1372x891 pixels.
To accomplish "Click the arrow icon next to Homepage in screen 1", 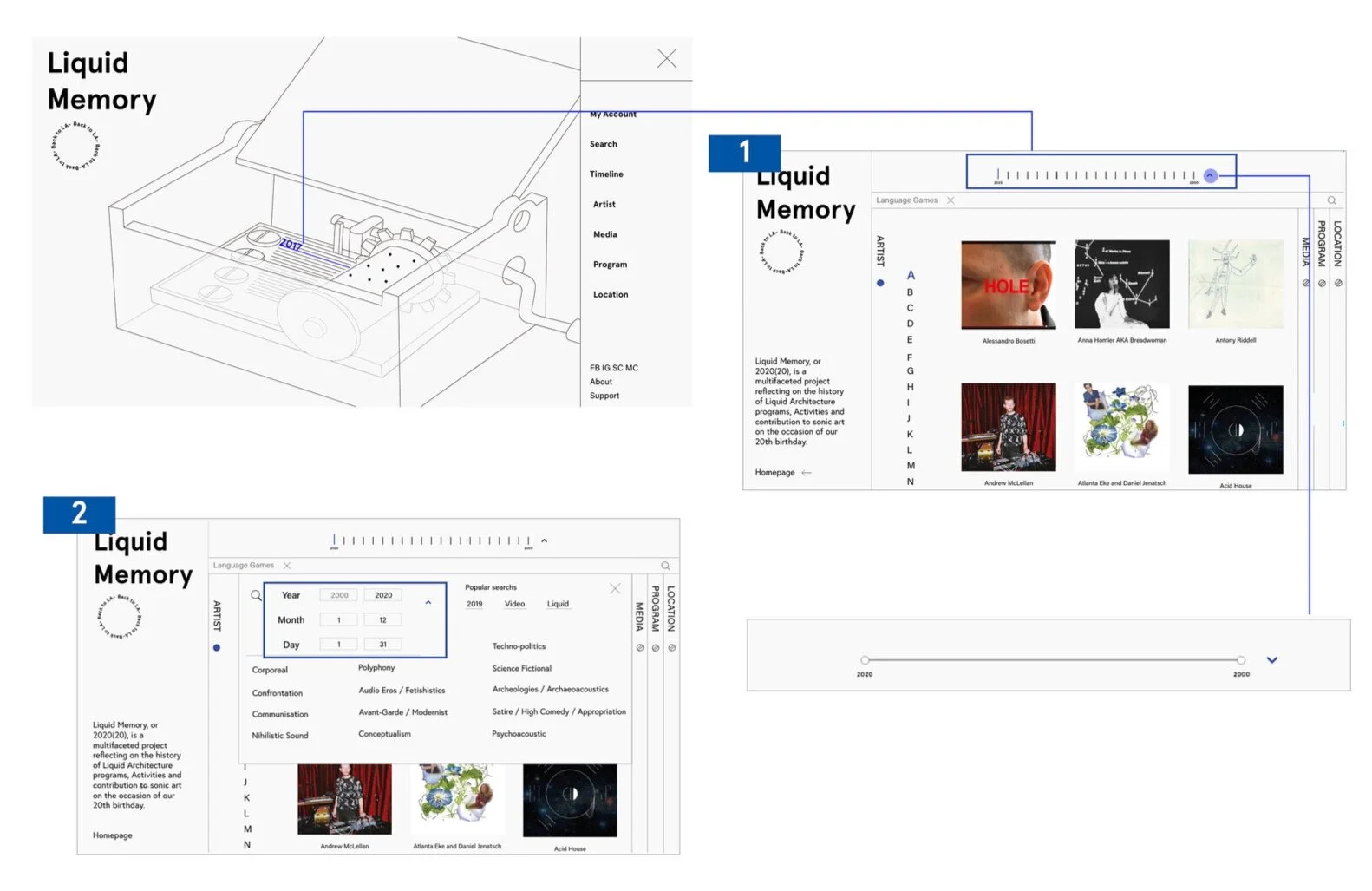I will [x=807, y=473].
